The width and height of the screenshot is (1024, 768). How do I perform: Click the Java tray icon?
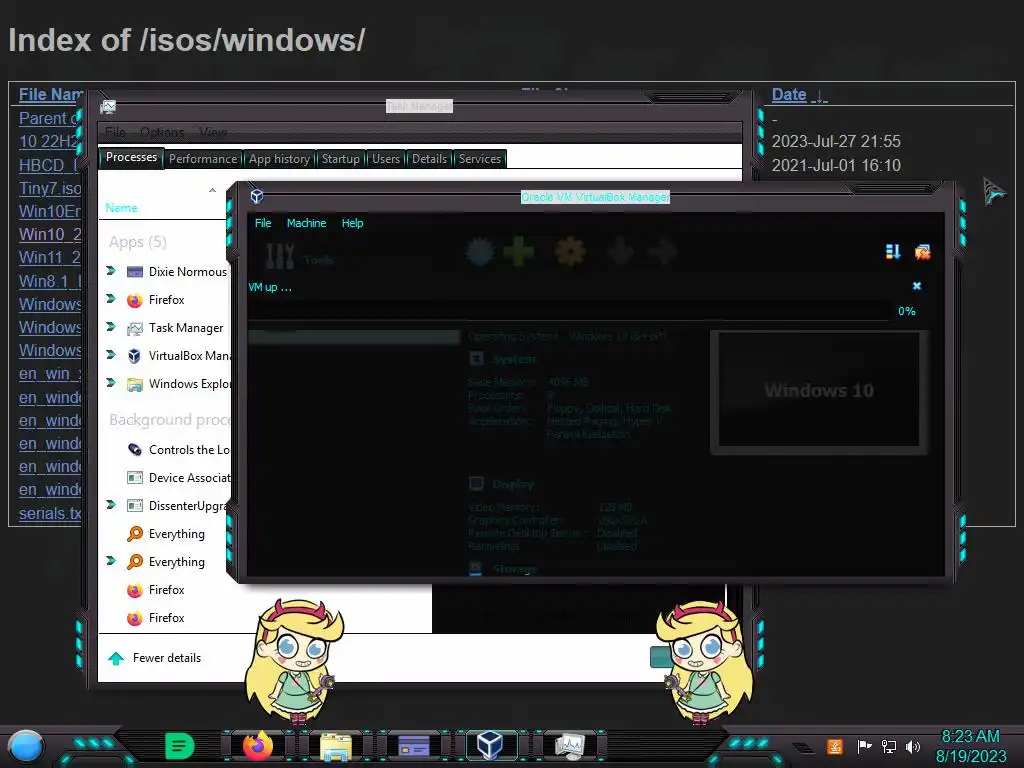point(835,746)
